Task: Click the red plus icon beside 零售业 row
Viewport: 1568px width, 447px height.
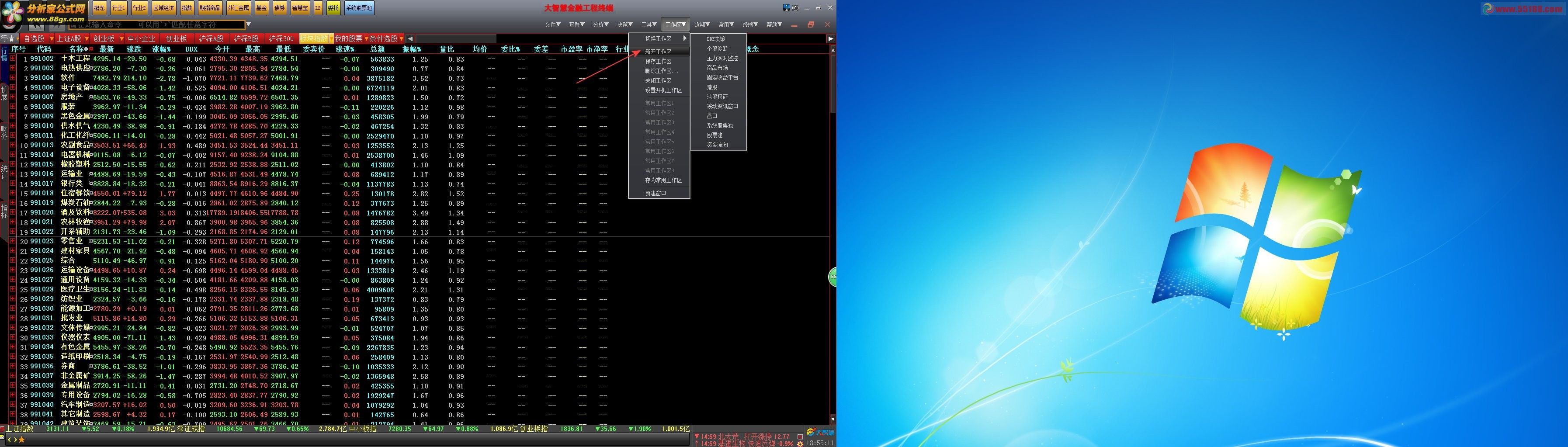Action: click(x=12, y=242)
